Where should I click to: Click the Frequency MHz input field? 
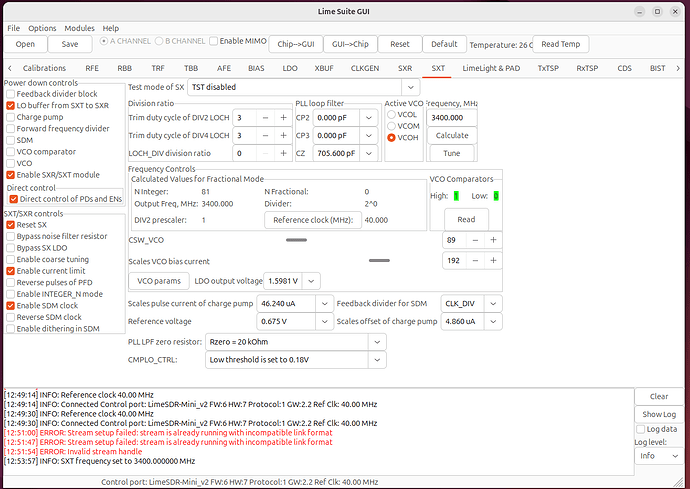452,117
